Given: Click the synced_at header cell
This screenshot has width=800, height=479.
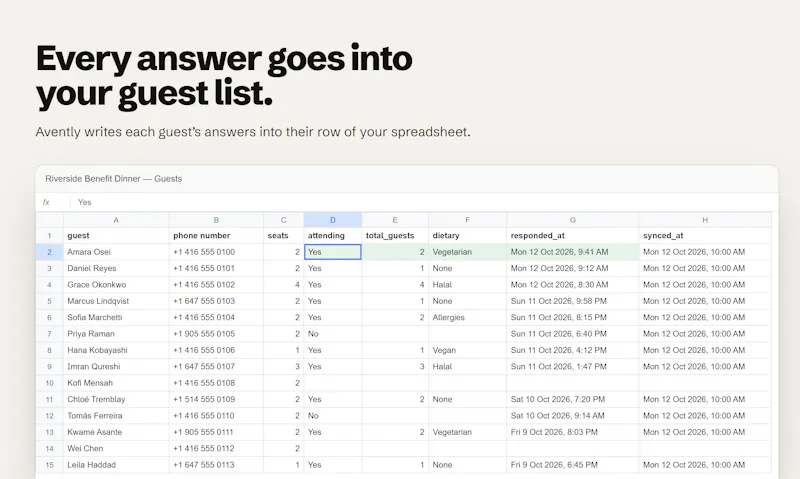Looking at the screenshot, I should [705, 236].
